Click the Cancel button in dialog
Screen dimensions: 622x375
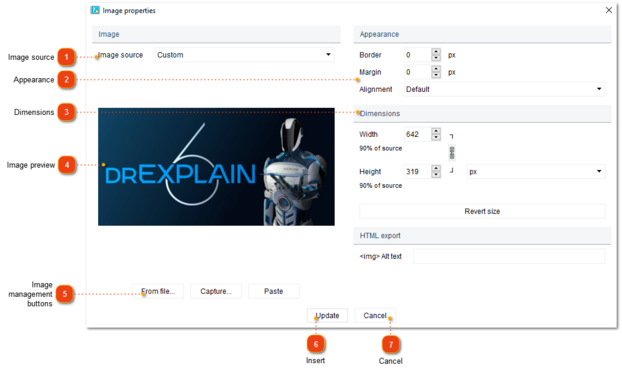(375, 315)
